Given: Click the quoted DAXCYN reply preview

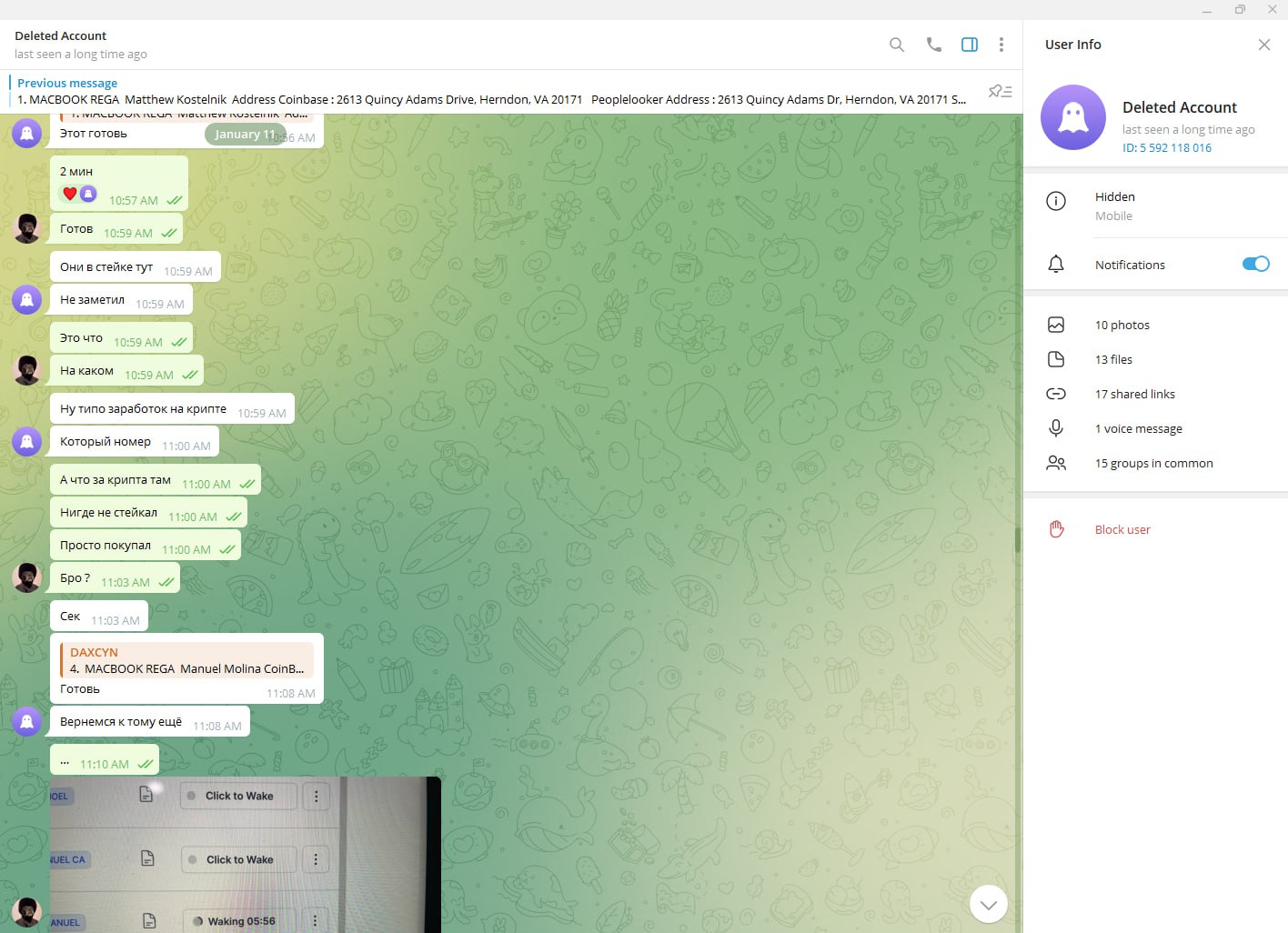Looking at the screenshot, I should [186, 660].
